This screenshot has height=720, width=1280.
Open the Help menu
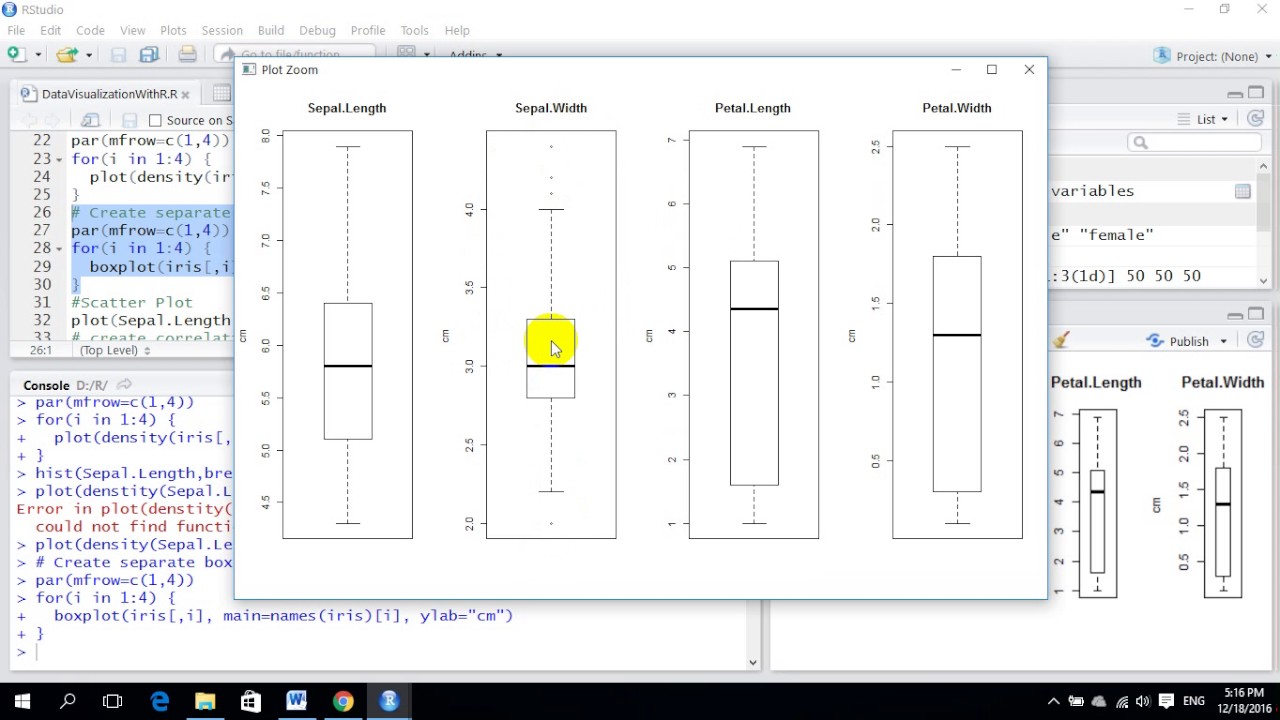click(457, 30)
